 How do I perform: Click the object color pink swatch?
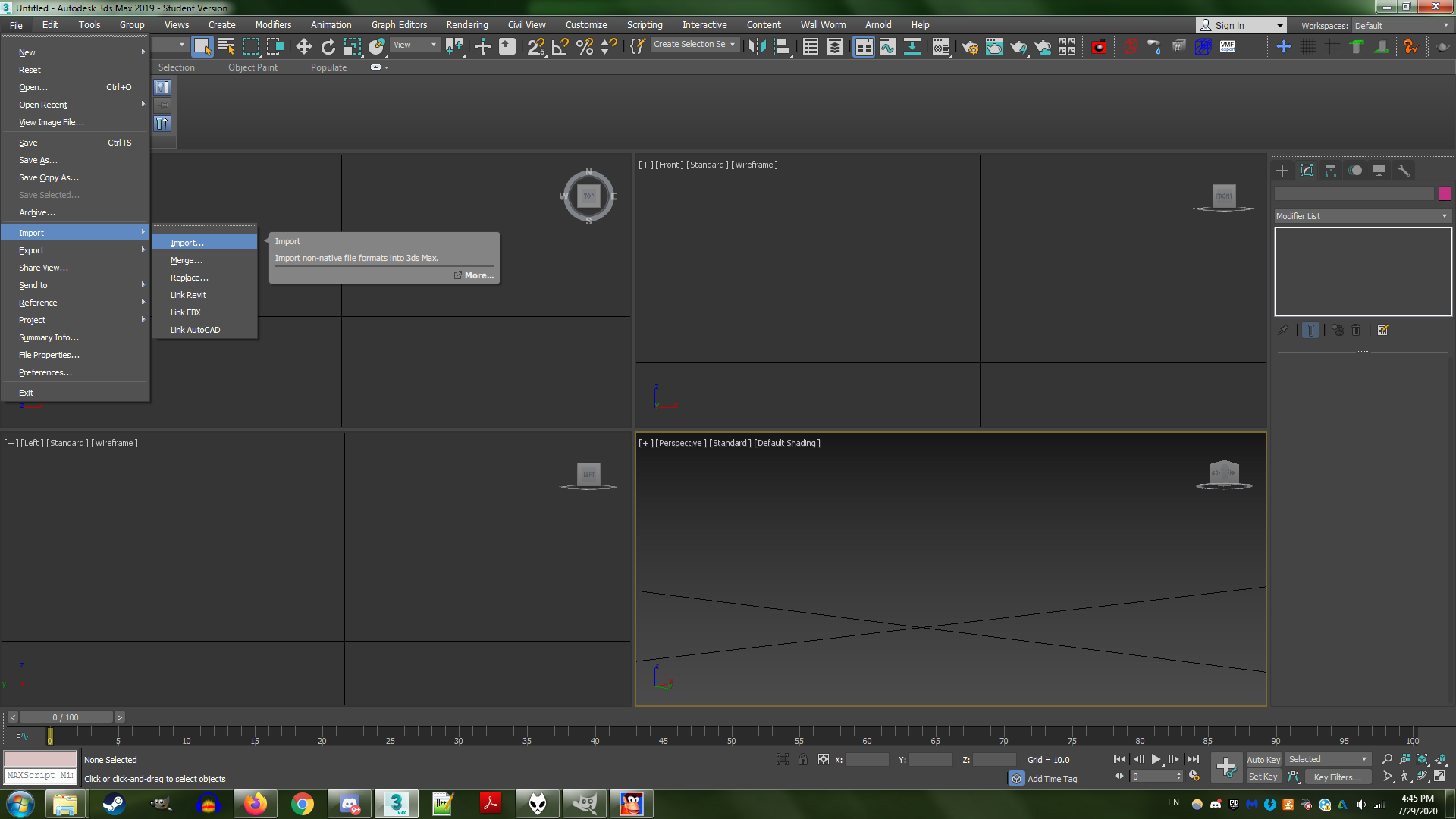click(1445, 193)
